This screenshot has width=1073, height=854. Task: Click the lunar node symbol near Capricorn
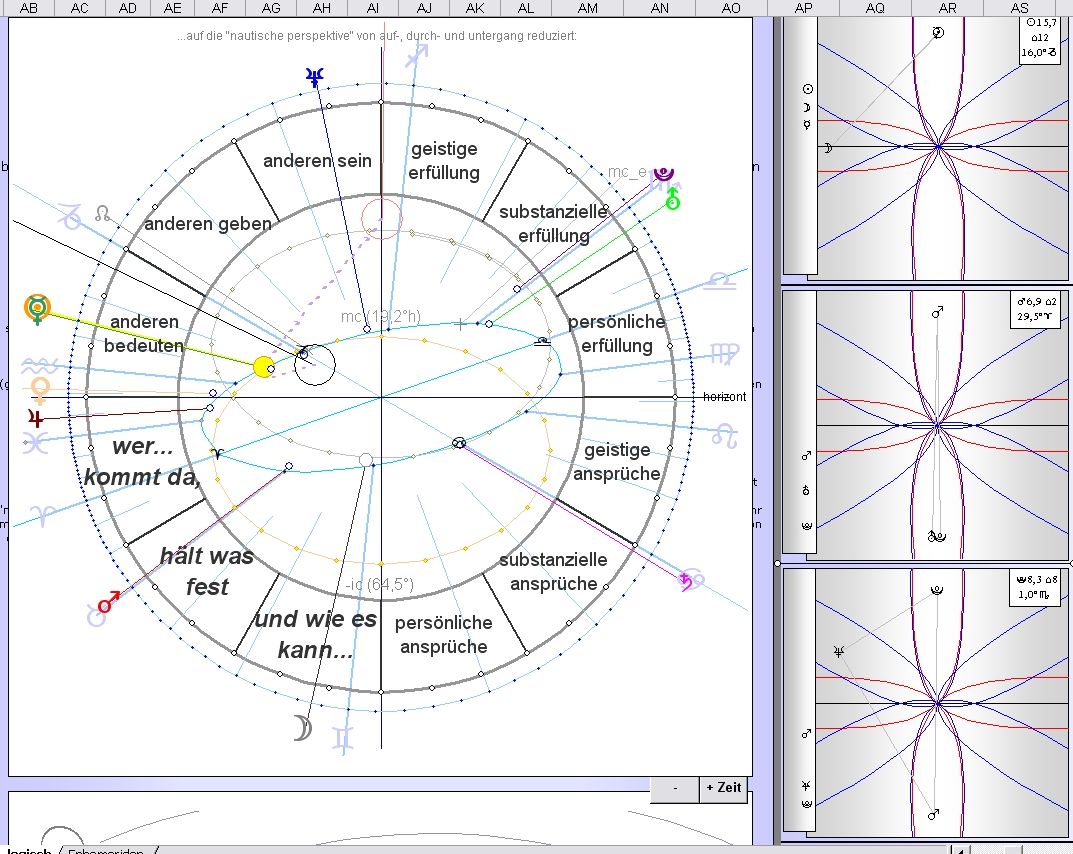click(102, 213)
